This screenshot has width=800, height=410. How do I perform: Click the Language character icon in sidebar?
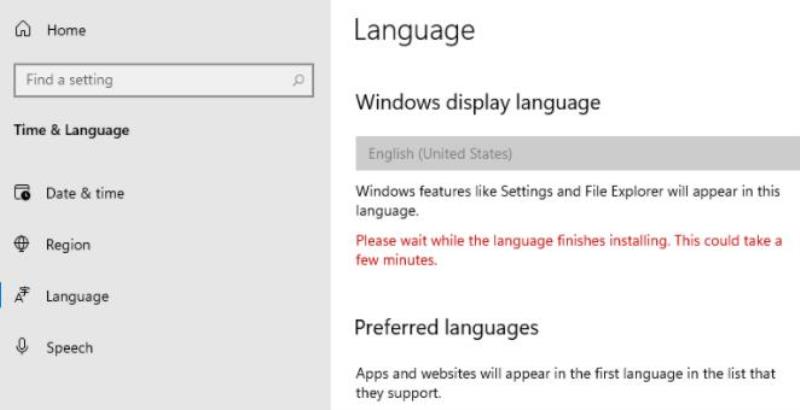pos(22,295)
